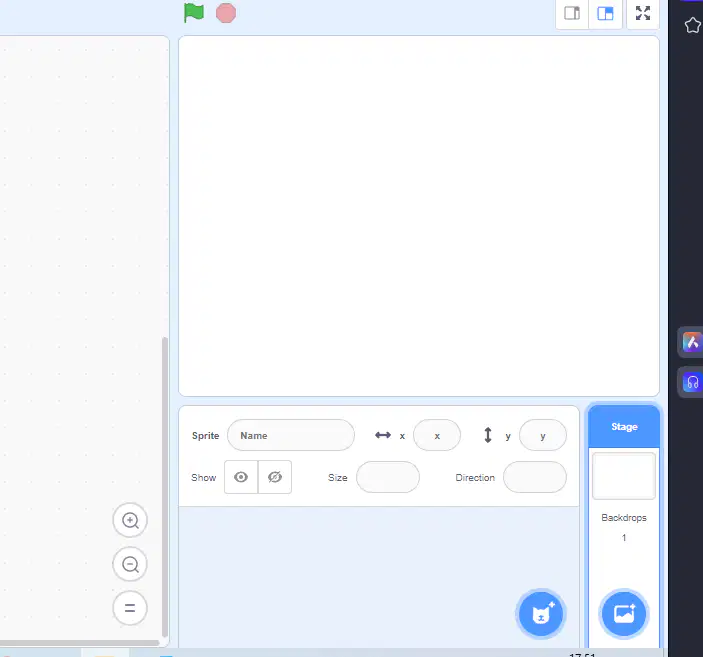The height and width of the screenshot is (657, 703).
Task: Click the horizontal workspace scrollbar
Action: (x=80, y=643)
